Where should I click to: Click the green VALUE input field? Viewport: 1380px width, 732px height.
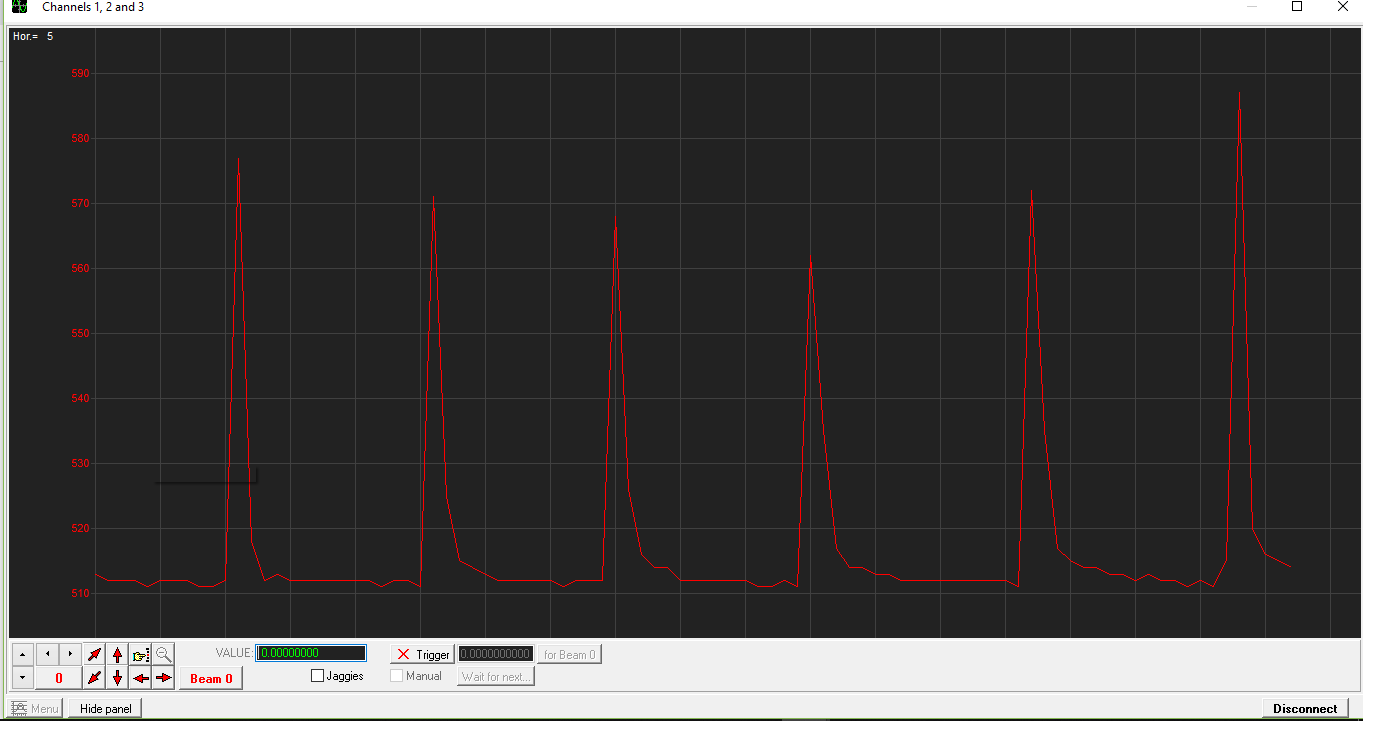(311, 653)
